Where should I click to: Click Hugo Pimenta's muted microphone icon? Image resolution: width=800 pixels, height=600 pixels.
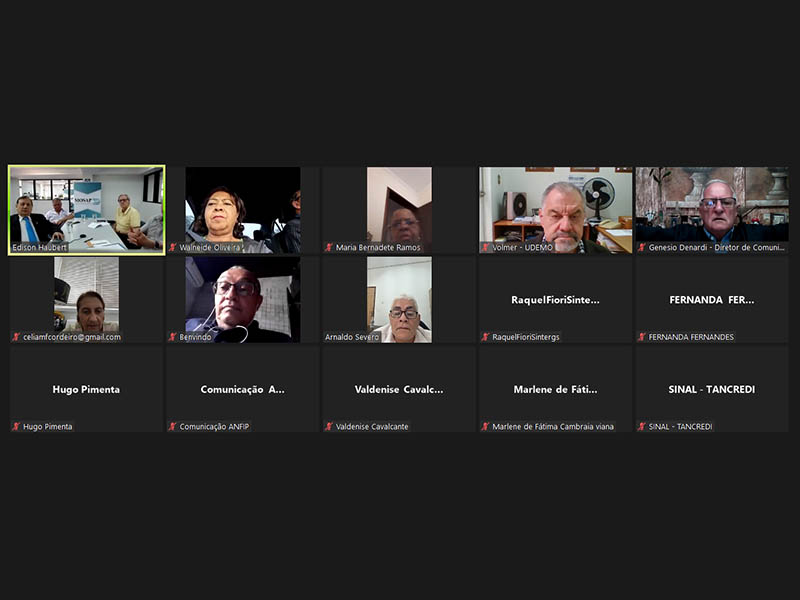(x=16, y=426)
